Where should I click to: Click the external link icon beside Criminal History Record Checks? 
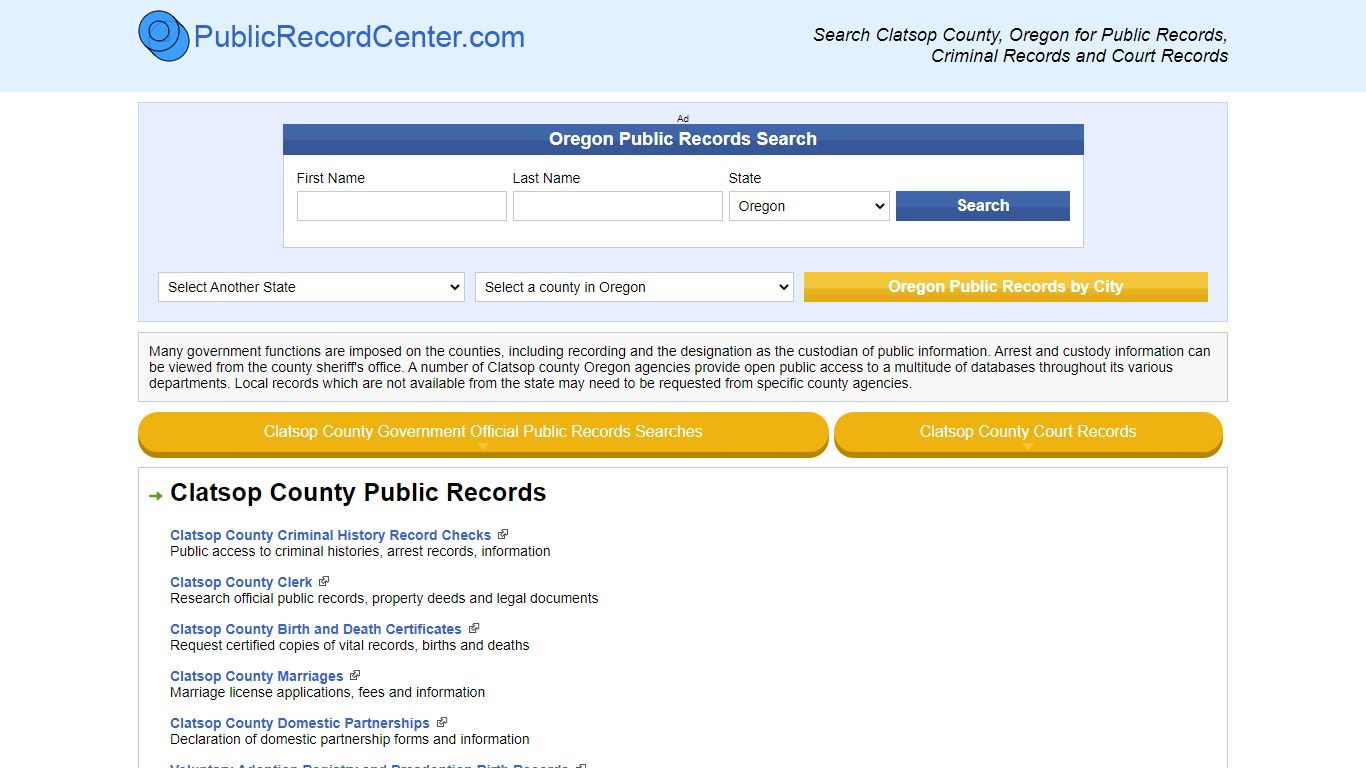503,534
